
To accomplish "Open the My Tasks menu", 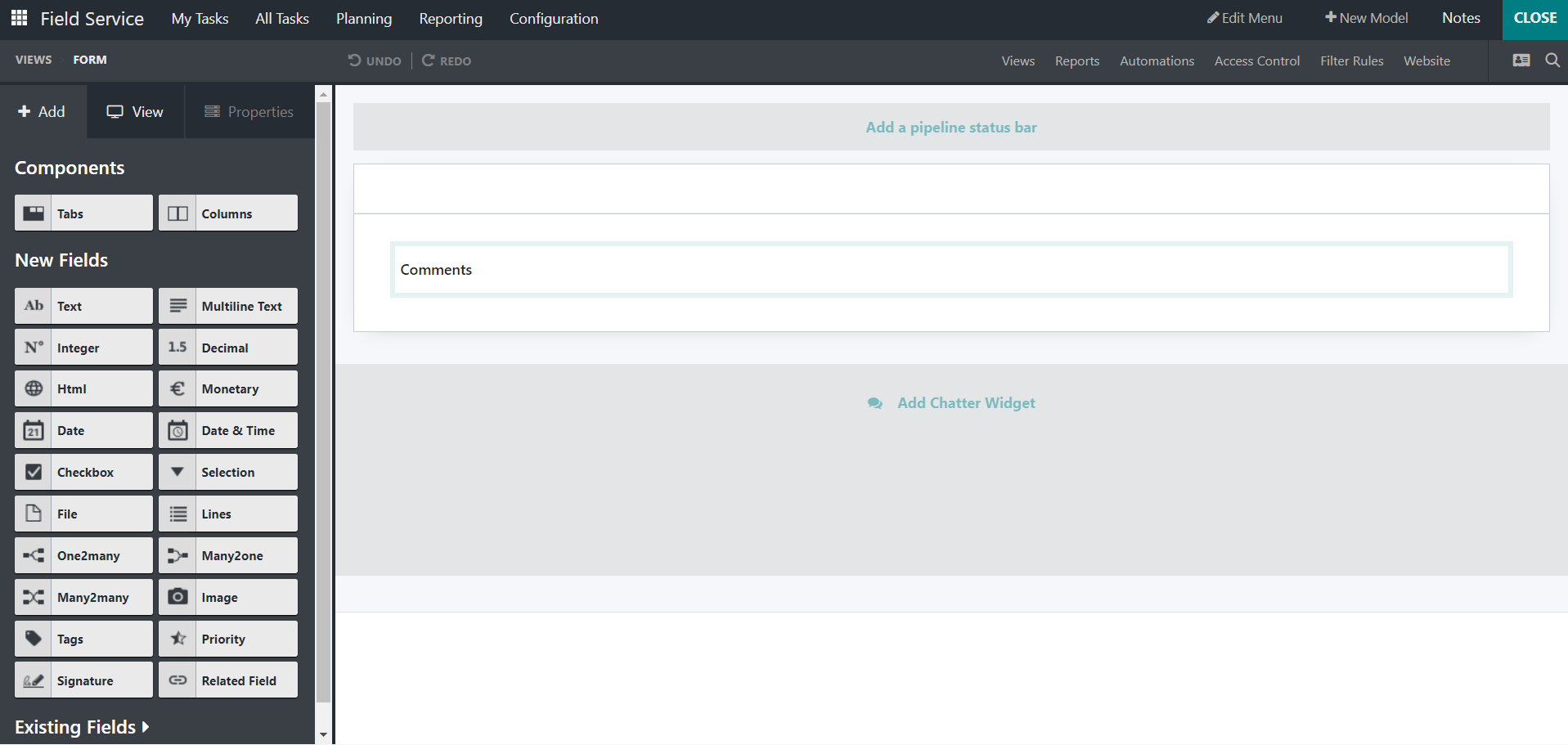I will click(200, 18).
